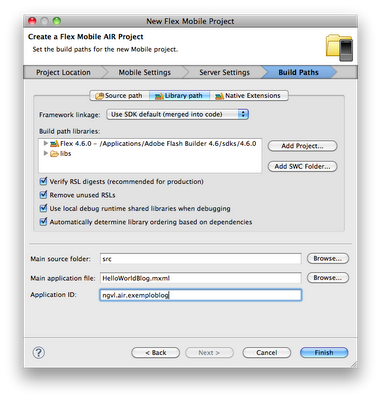Go to Project Location step
Viewport: 381px width, 400px height.
pyautogui.click(x=63, y=72)
